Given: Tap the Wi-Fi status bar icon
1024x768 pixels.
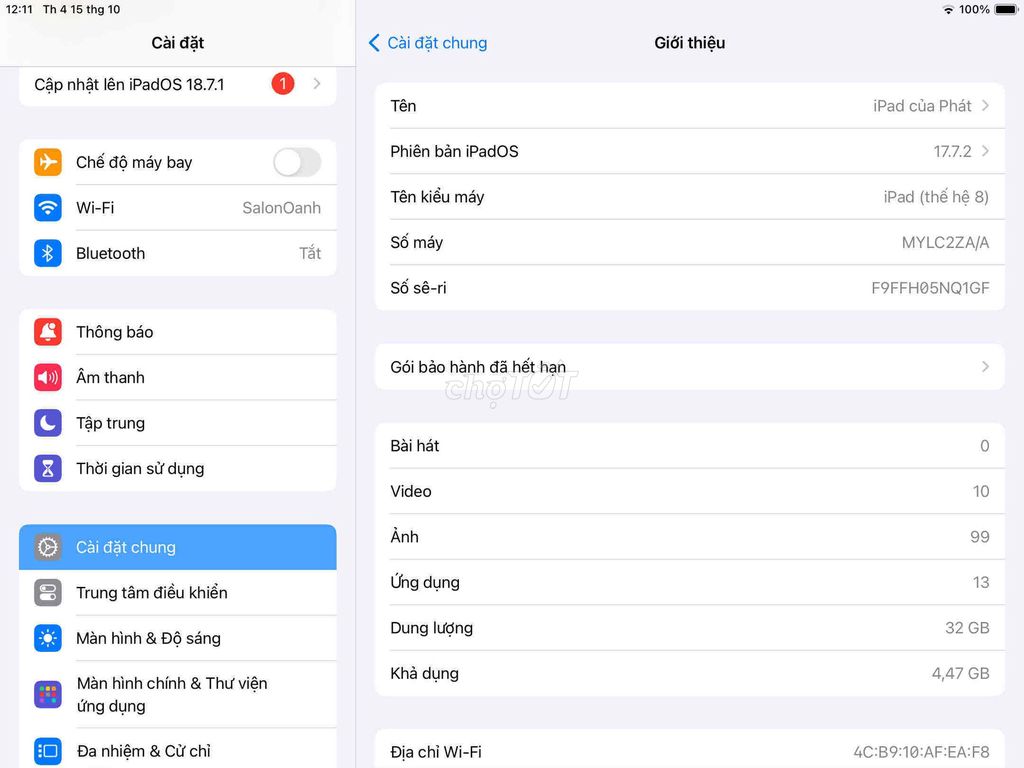Looking at the screenshot, I should (x=948, y=10).
